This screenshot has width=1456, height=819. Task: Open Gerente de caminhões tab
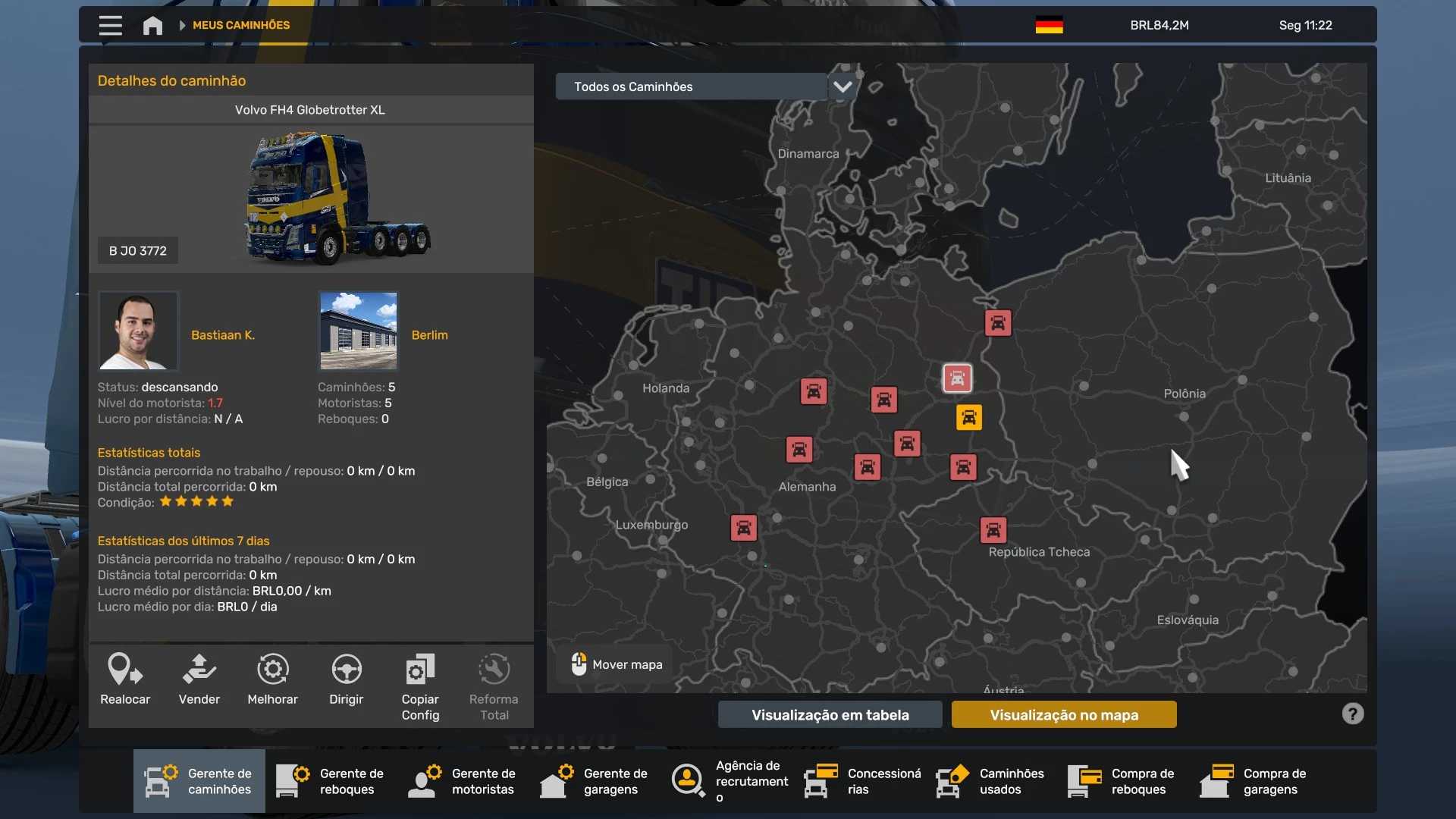coord(199,781)
